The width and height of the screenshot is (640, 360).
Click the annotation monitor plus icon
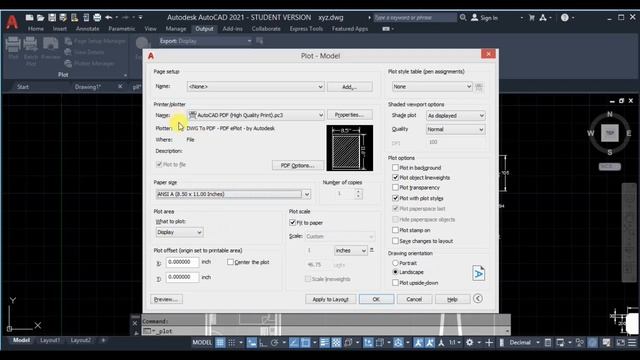[489, 343]
